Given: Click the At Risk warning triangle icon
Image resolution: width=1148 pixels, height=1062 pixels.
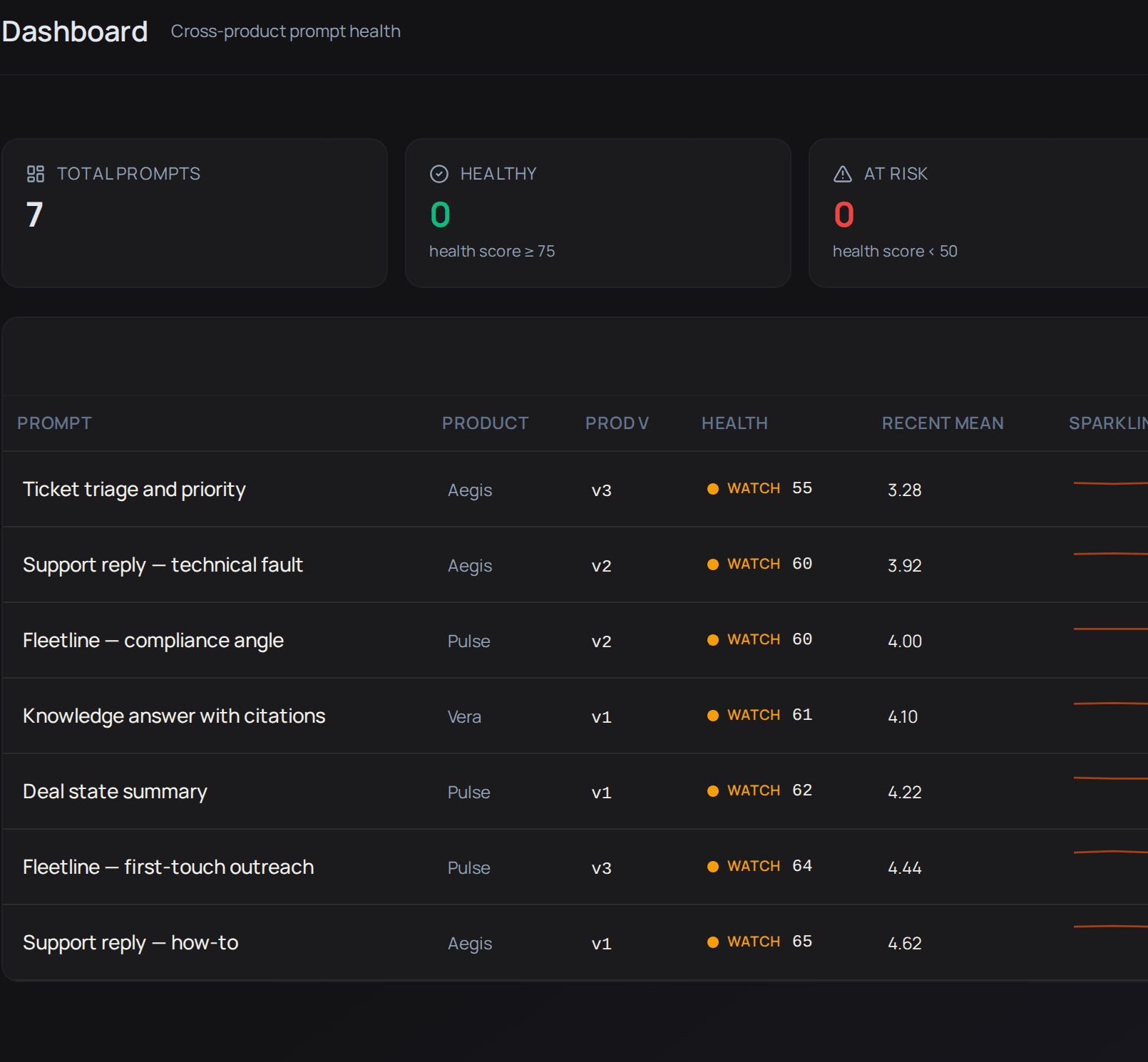Looking at the screenshot, I should 843,174.
